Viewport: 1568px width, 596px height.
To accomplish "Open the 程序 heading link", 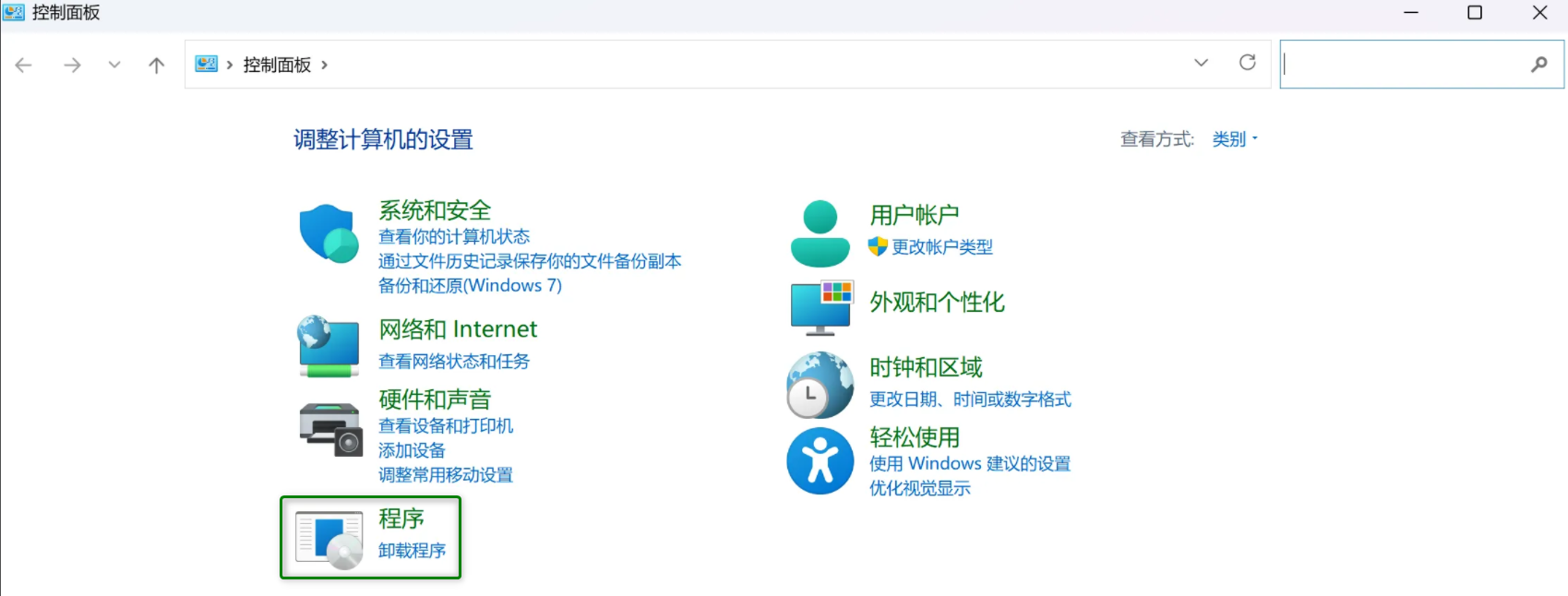I will (401, 519).
